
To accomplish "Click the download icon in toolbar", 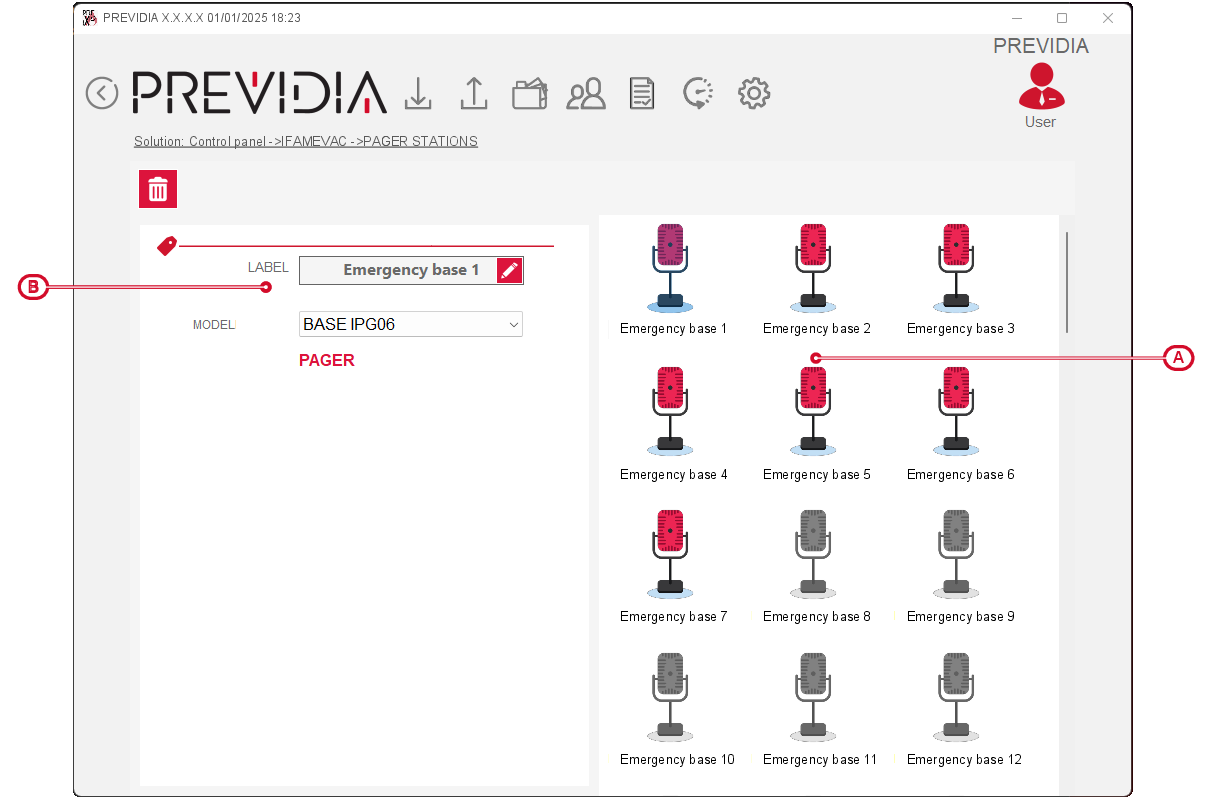I will tap(418, 93).
